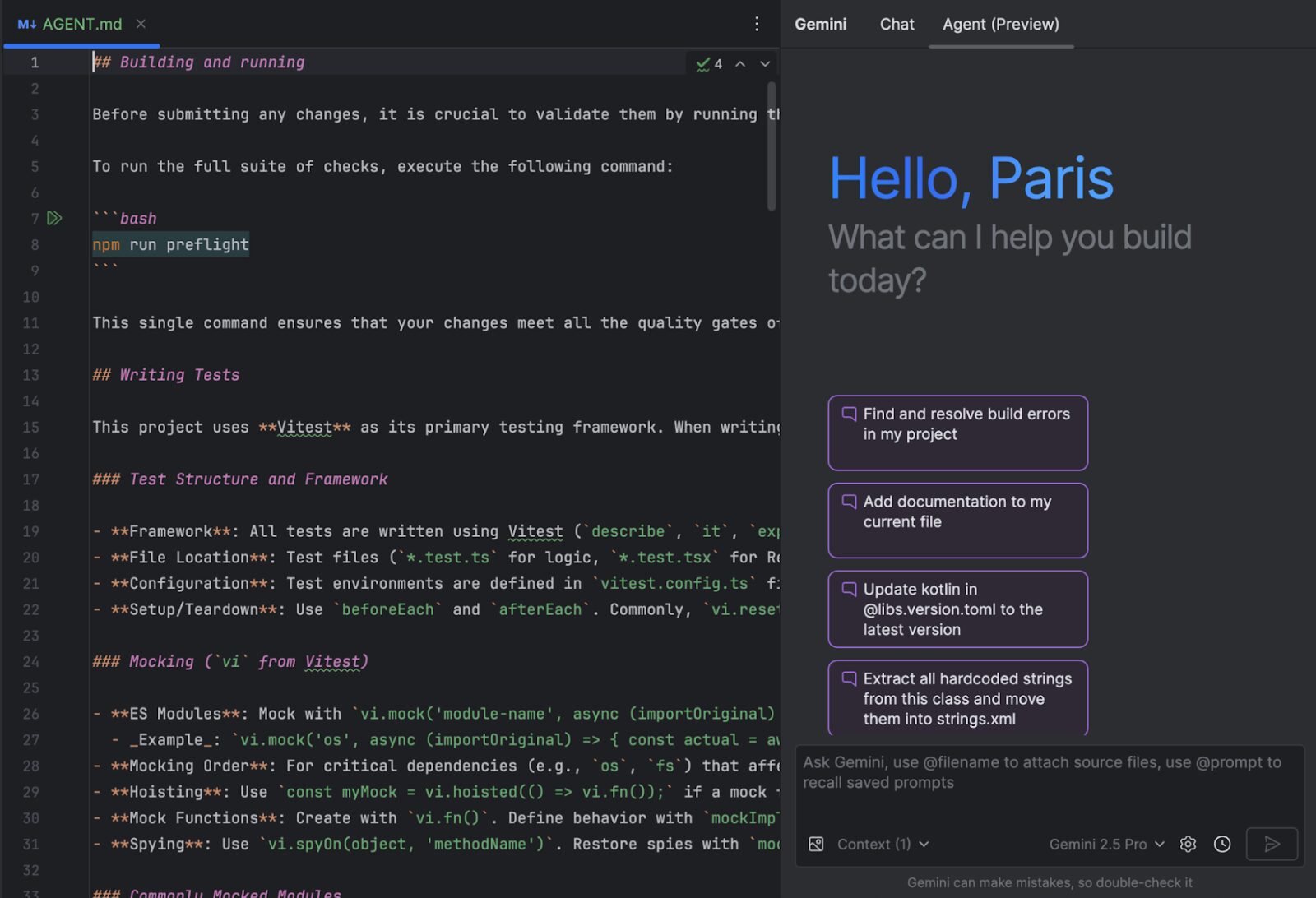Click the line beginning '**Framework**: All tests'
Image resolution: width=1316 pixels, height=898 pixels.
436,531
